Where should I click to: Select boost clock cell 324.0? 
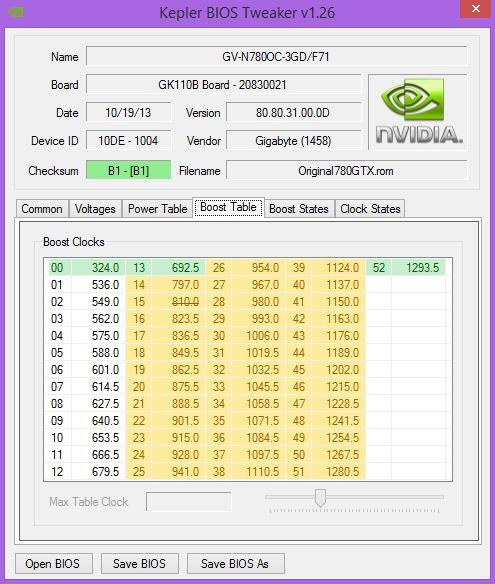tap(98, 267)
